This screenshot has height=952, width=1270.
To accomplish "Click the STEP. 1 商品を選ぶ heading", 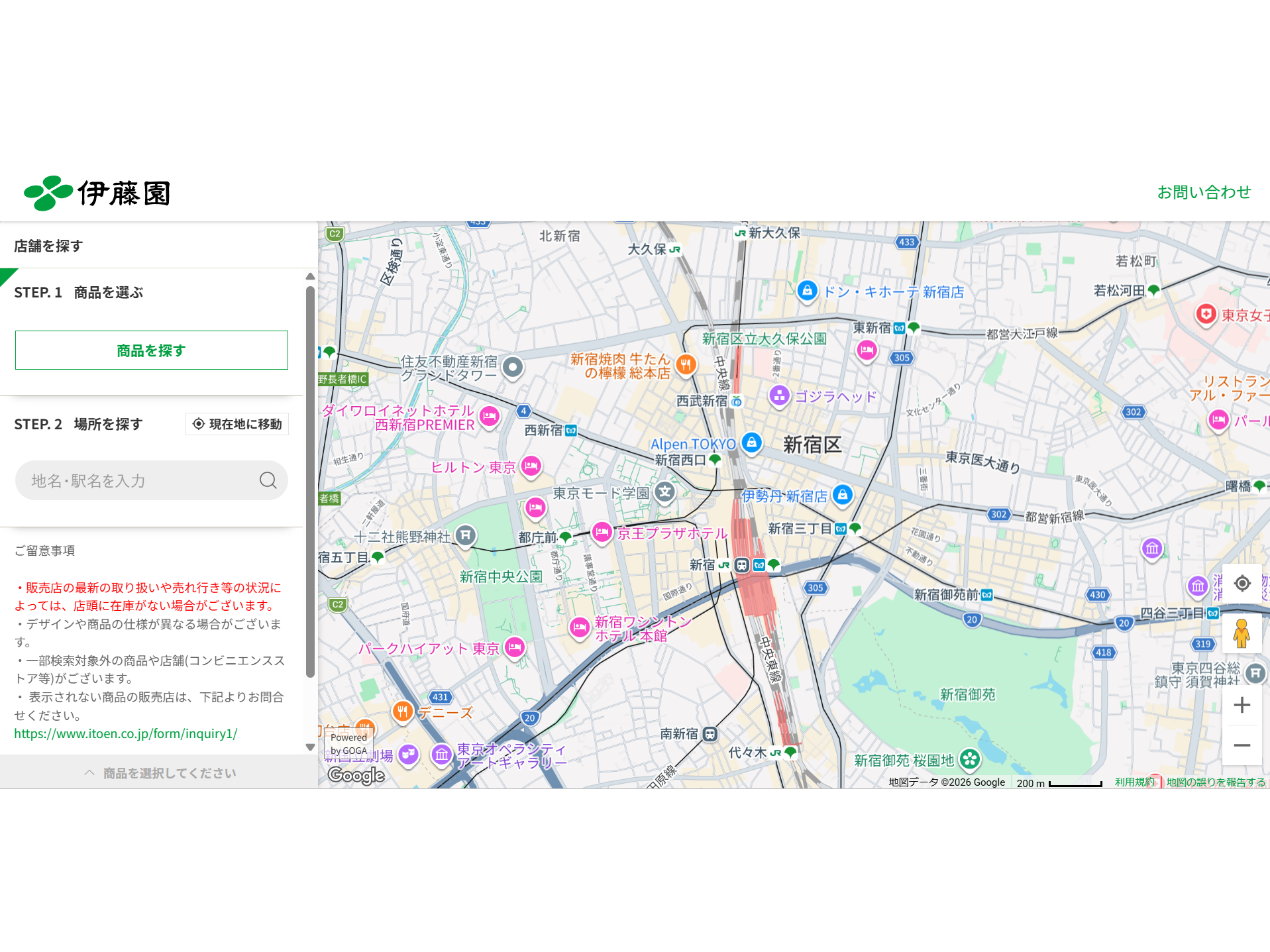I will coord(79,292).
